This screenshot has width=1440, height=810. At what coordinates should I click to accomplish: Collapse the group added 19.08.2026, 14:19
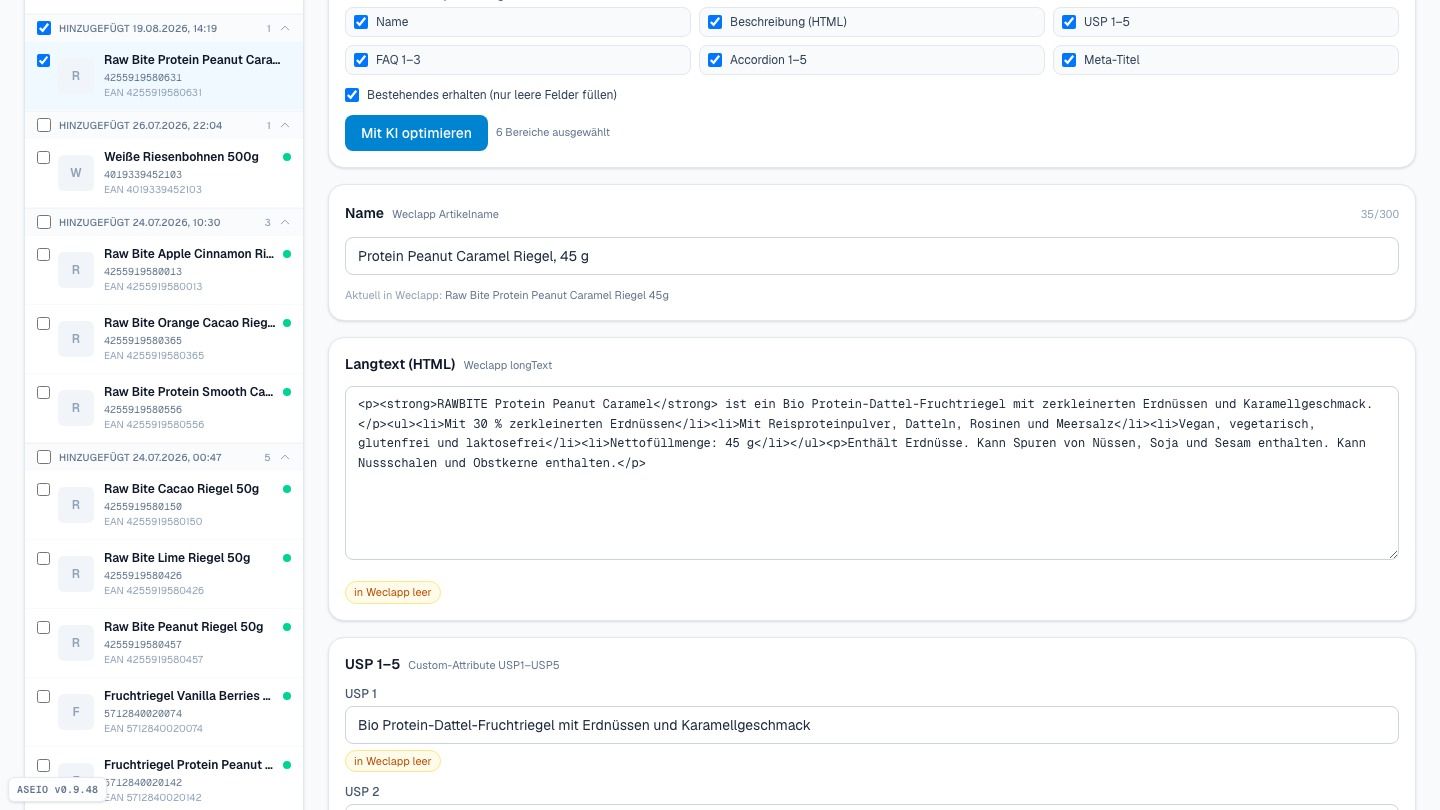point(285,28)
